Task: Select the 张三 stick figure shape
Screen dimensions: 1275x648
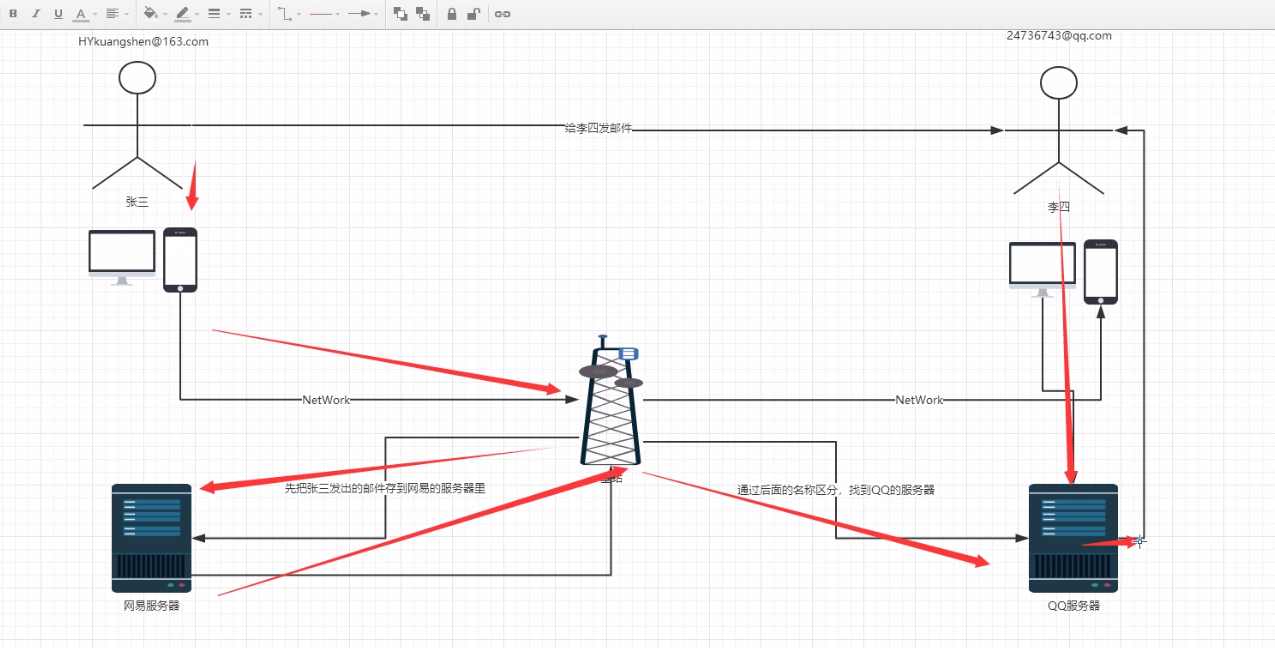Action: pos(137,125)
